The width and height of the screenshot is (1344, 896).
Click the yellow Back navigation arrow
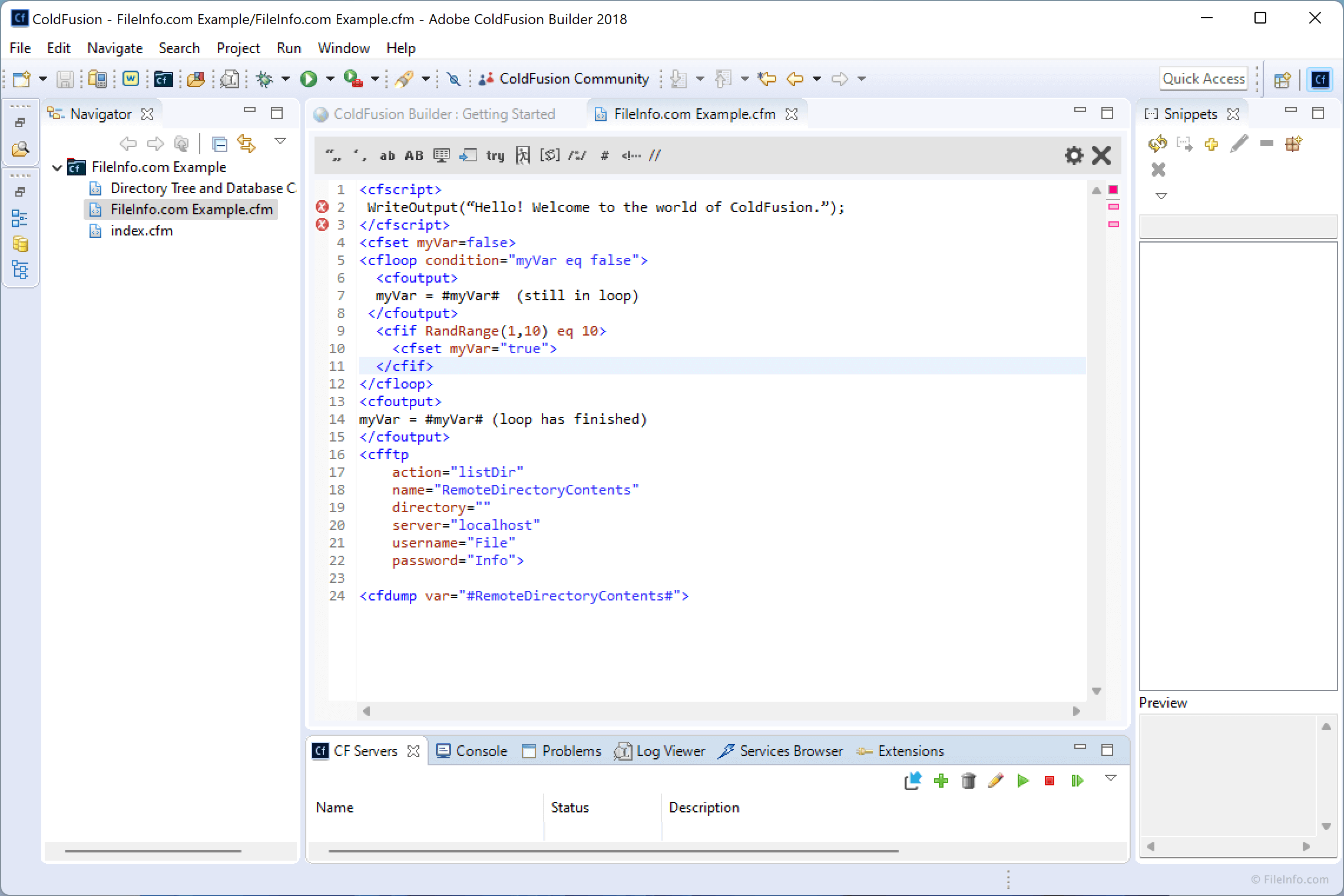pos(795,79)
